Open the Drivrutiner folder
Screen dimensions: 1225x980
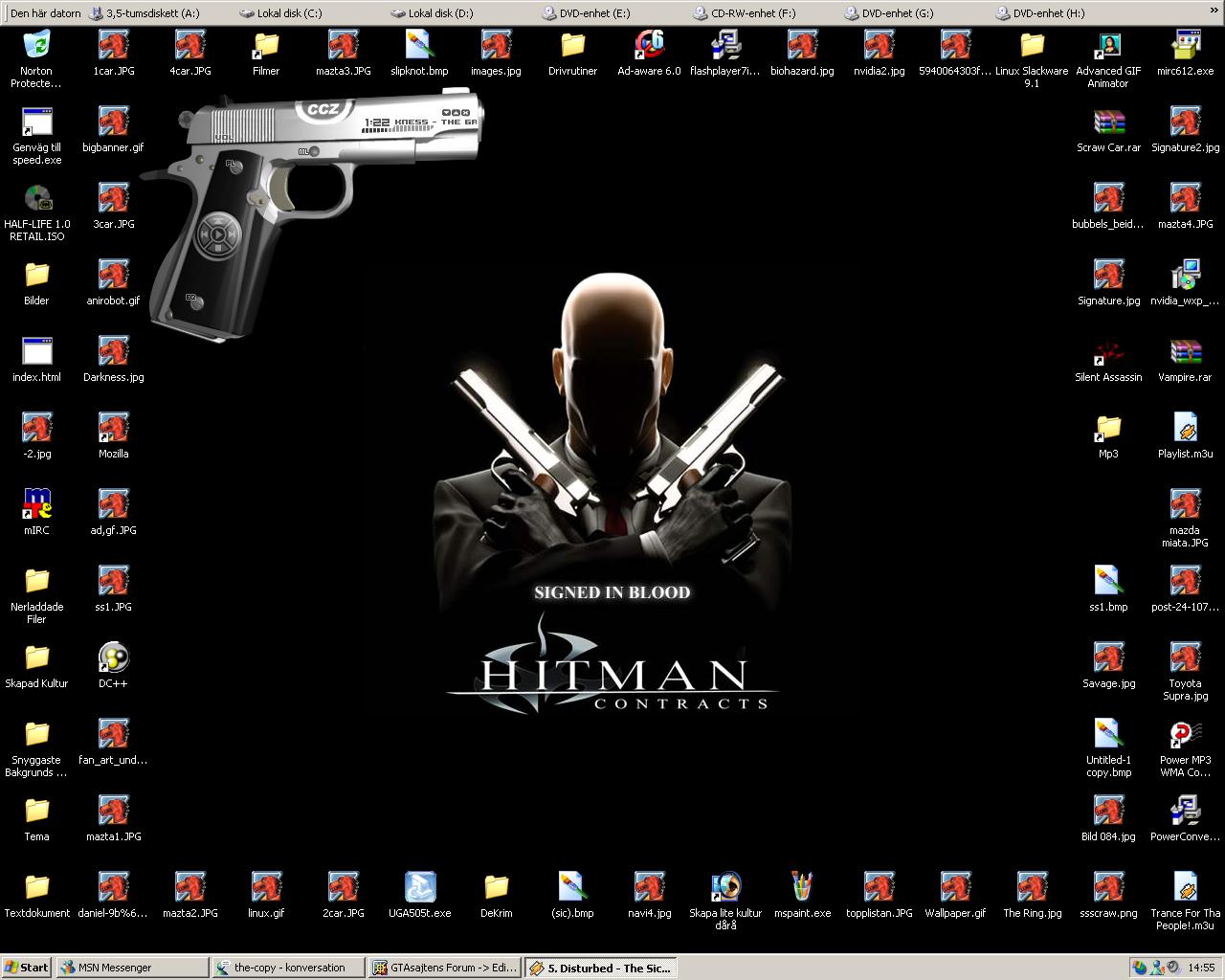click(x=572, y=53)
